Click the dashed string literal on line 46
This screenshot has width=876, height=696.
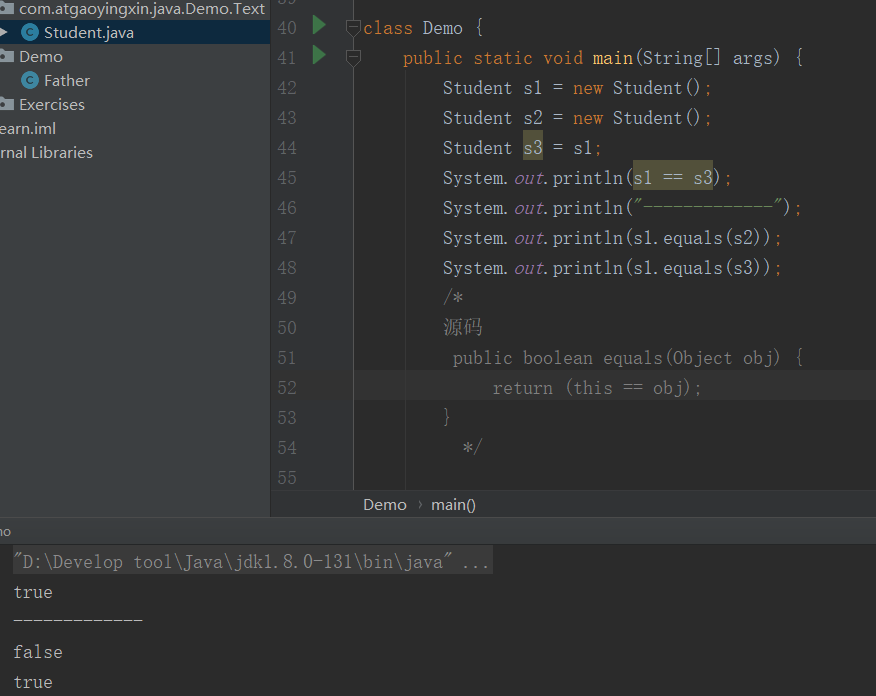[x=708, y=207]
